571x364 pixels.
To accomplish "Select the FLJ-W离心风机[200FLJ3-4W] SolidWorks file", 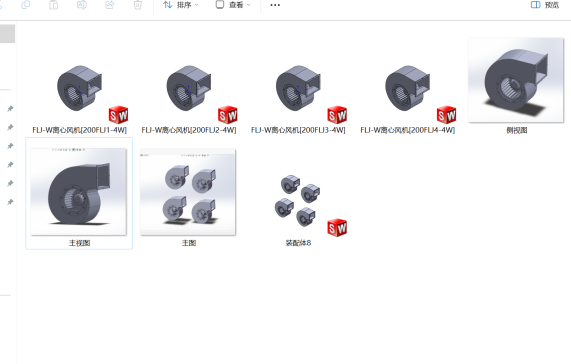I will [298, 98].
